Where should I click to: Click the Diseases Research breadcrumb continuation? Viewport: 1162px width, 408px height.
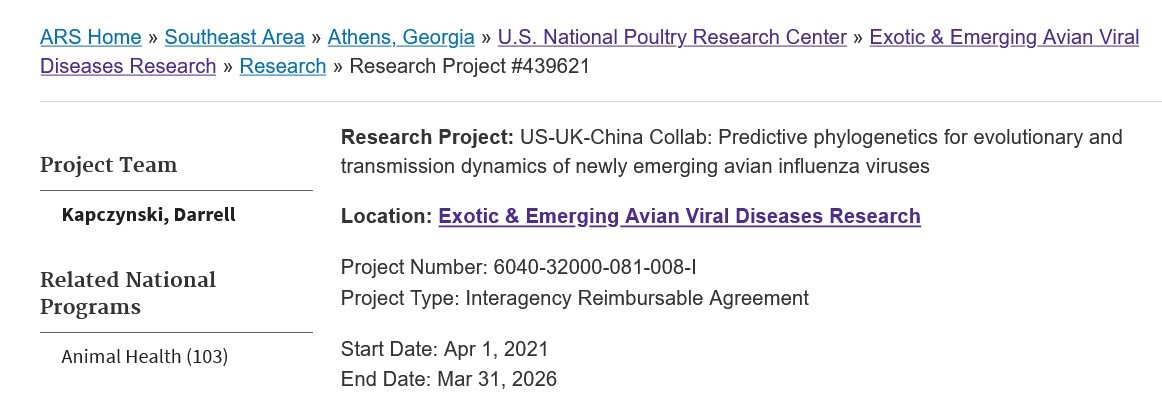point(128,66)
